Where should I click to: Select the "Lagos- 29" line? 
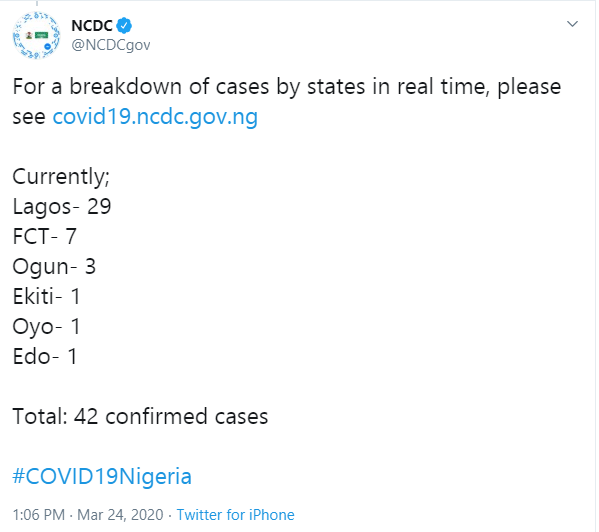62,207
